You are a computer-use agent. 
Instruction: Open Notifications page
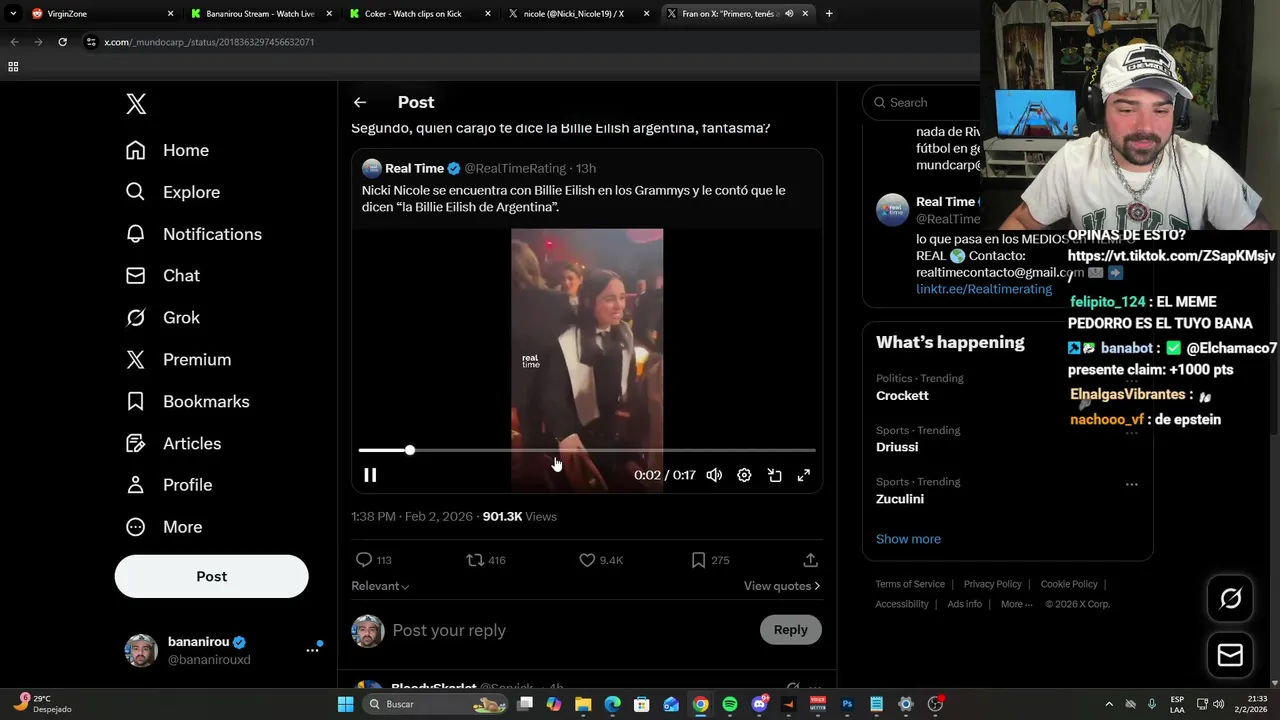click(x=193, y=234)
